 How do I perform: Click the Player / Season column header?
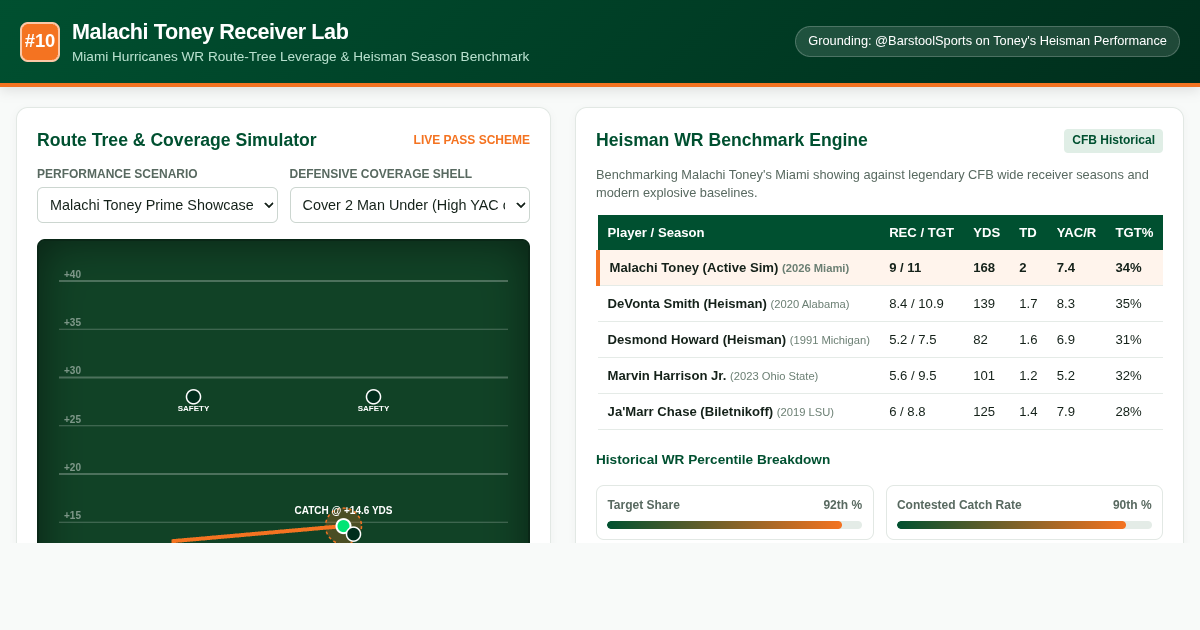coord(656,232)
